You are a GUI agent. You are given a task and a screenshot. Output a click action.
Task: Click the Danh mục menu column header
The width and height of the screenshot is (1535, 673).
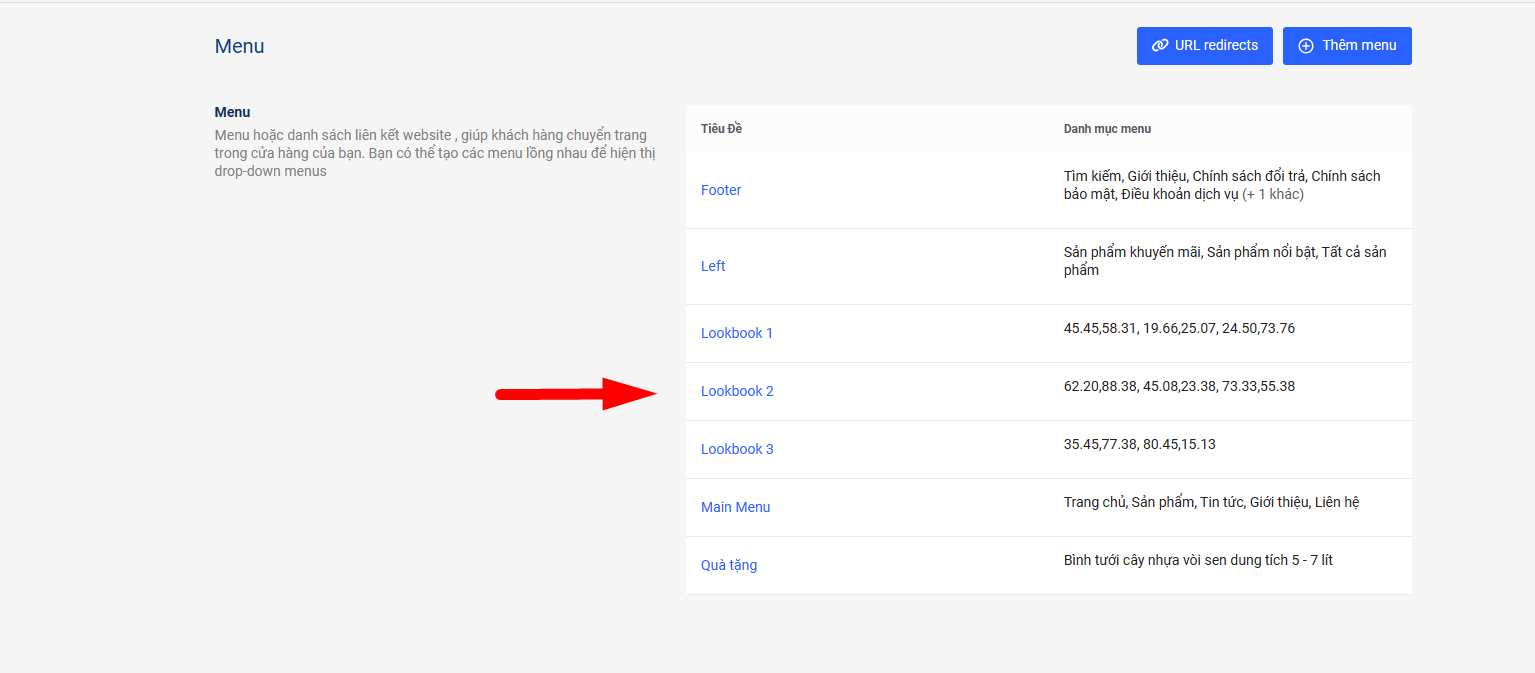[x=1107, y=129]
